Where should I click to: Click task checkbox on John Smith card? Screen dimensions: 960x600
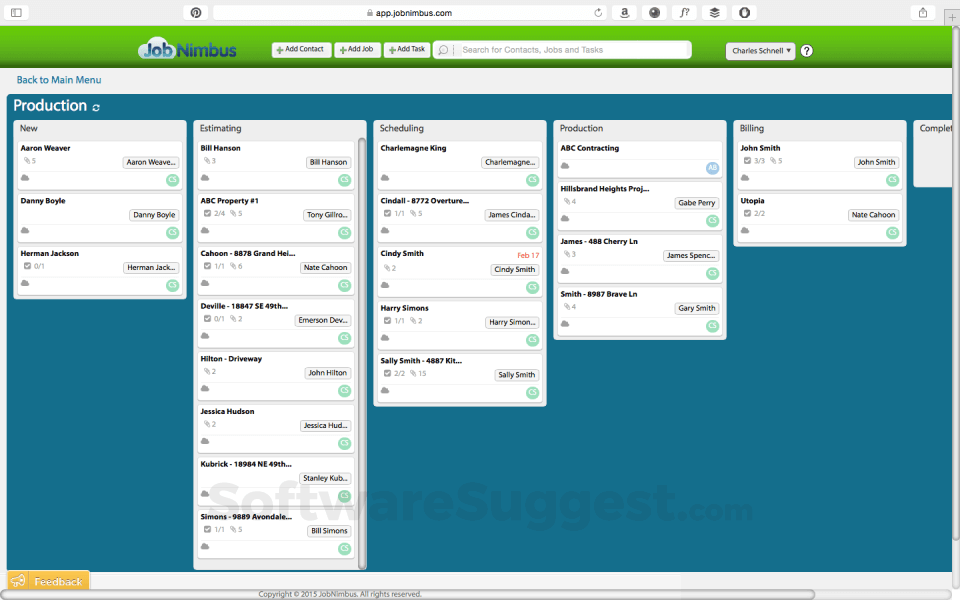pyautogui.click(x=747, y=161)
